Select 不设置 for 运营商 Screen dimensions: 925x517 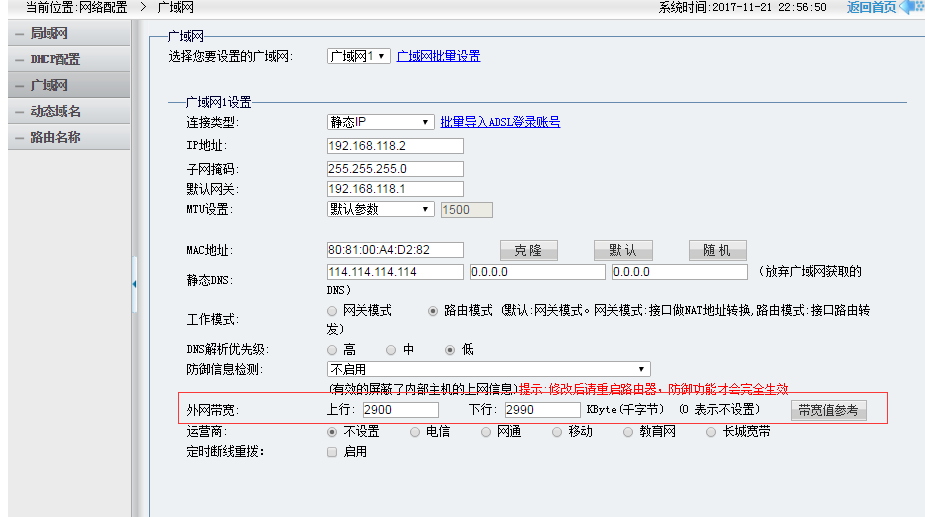(332, 432)
